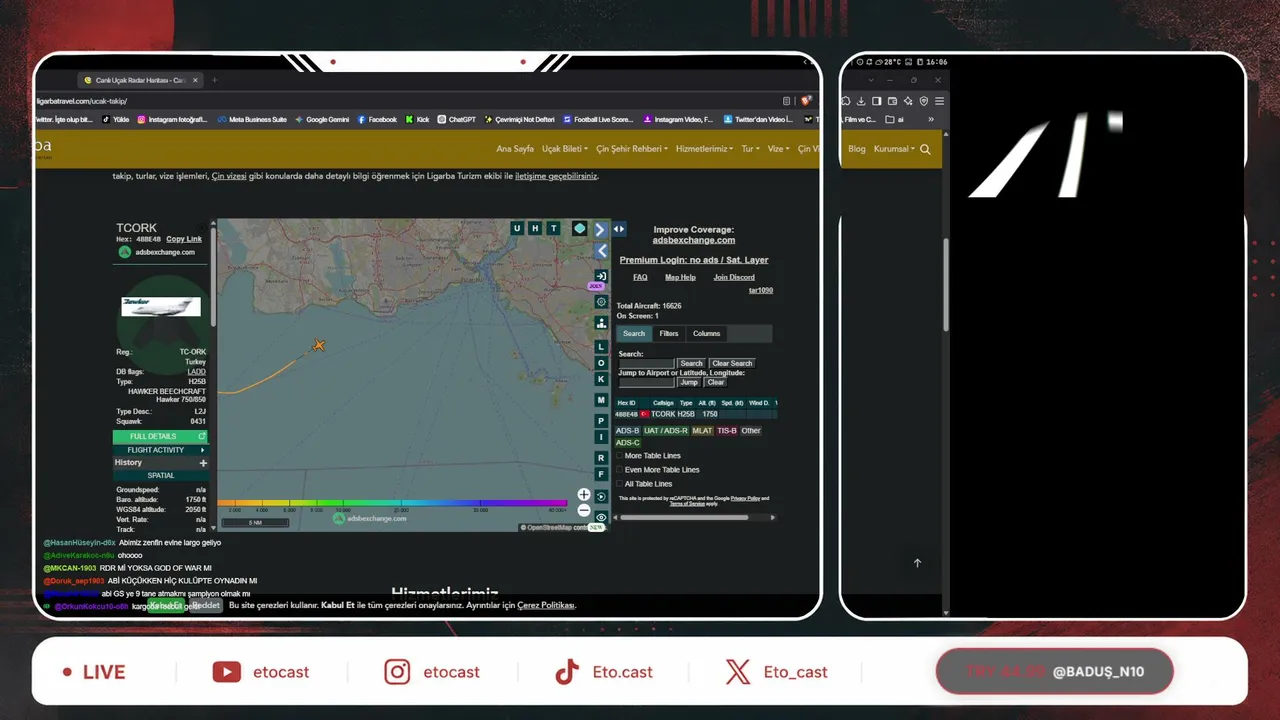Click the aircraft table horizontal scrollbar
Viewport: 1280px width, 720px height.
click(x=684, y=517)
